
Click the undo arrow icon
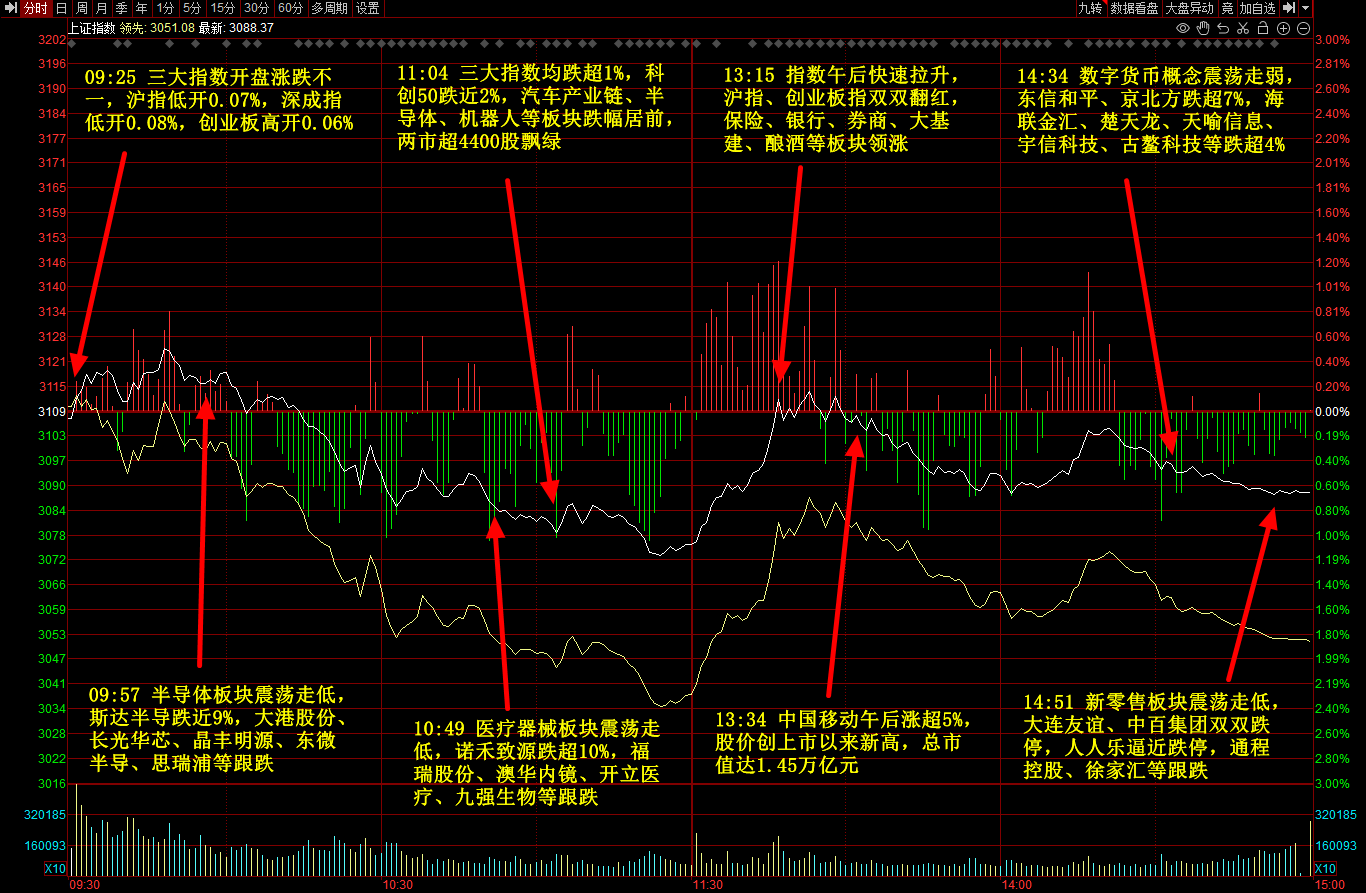pyautogui.click(x=1223, y=28)
